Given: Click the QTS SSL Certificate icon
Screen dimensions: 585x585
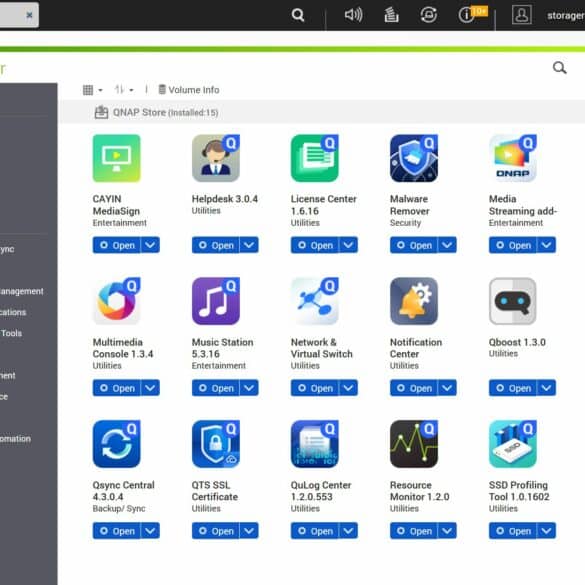Looking at the screenshot, I should 216,444.
